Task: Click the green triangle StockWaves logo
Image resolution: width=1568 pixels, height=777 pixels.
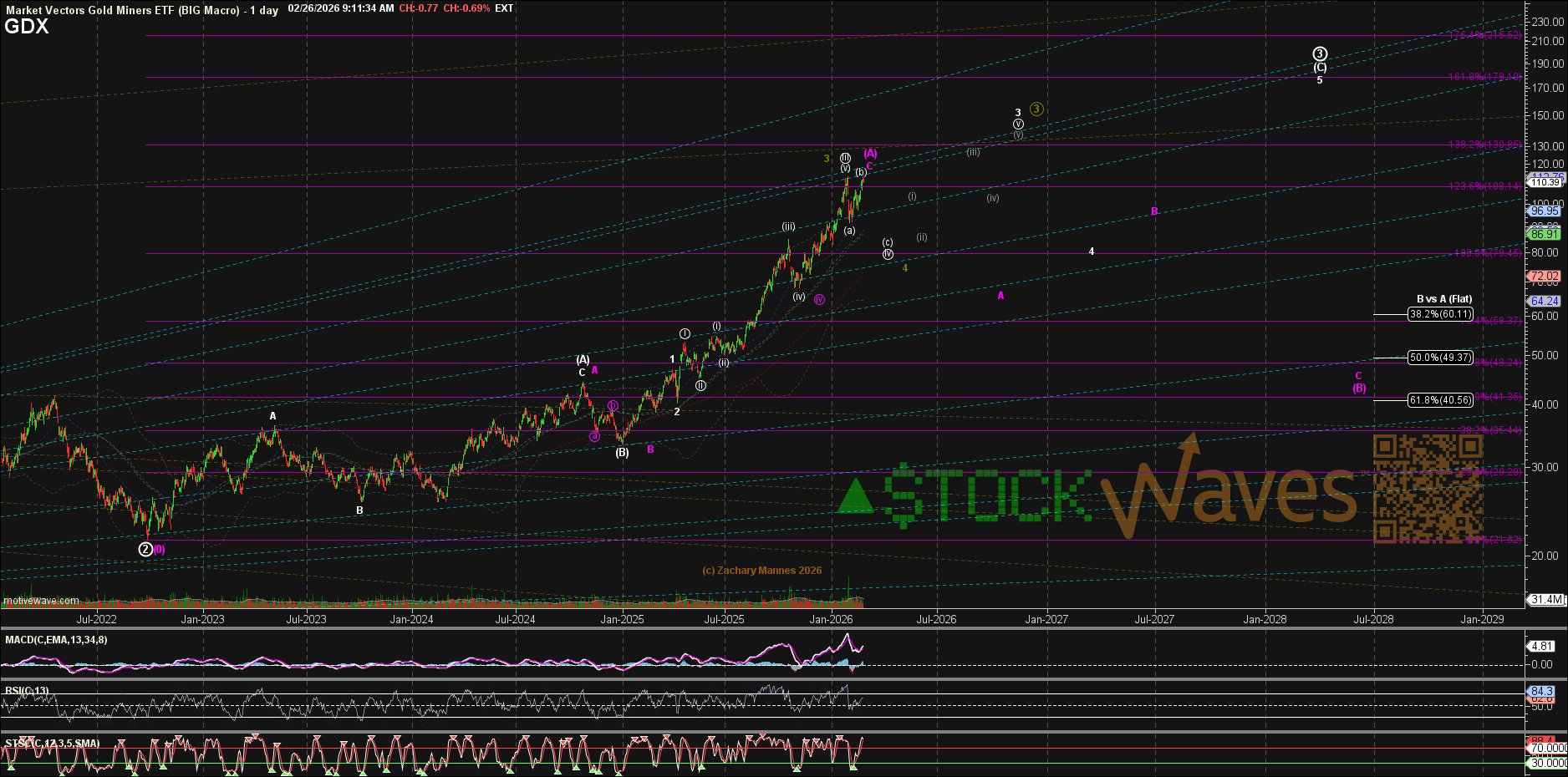Action: [855, 496]
